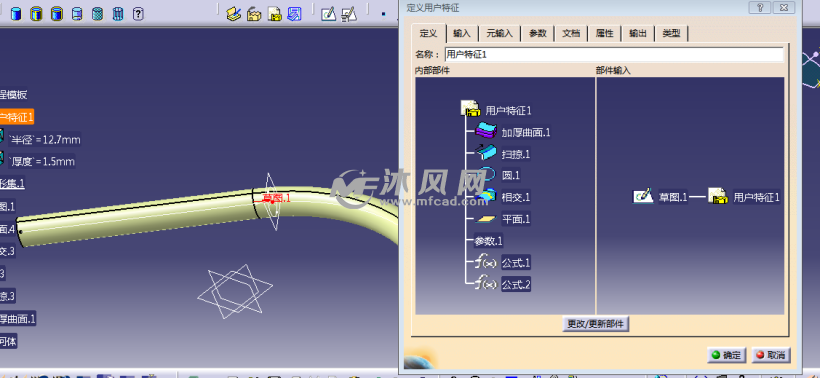Open the 输出 tab

(638, 33)
